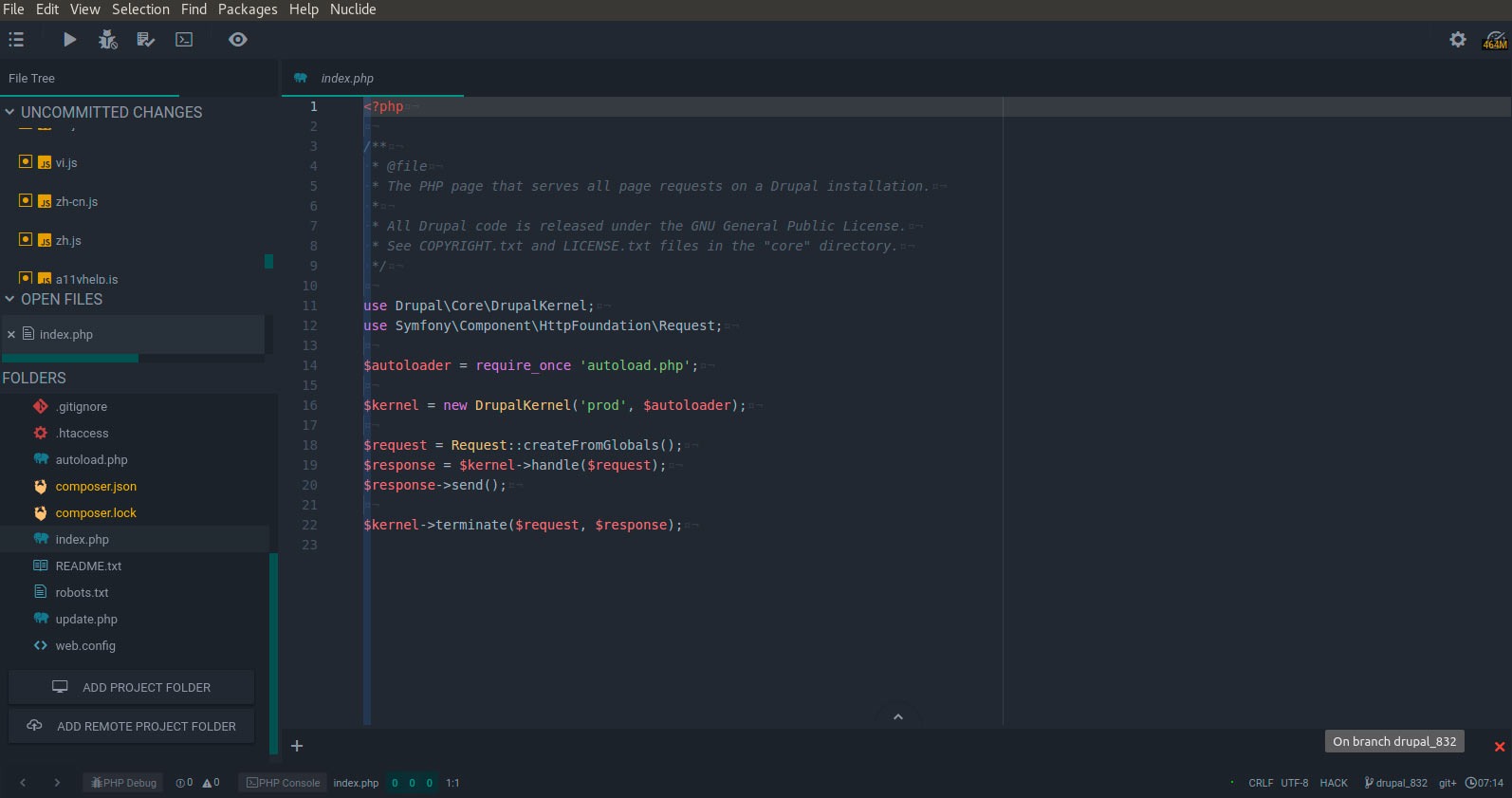Click the JS file icon of zh-cn.js
1512x798 pixels.
[x=45, y=202]
